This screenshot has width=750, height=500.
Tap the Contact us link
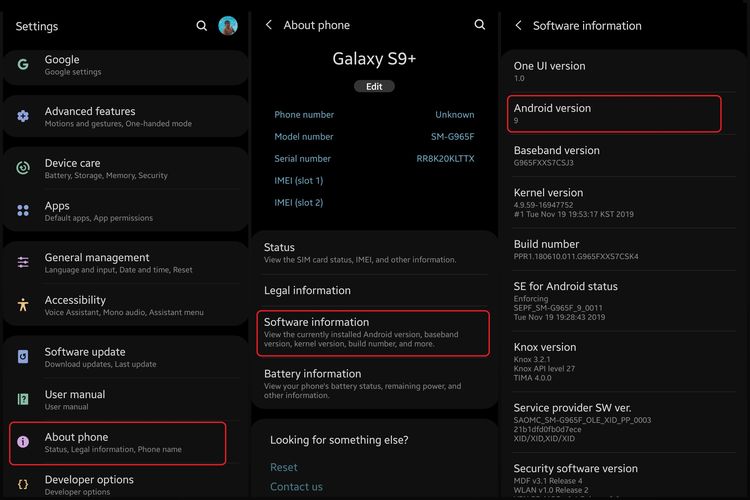pos(296,487)
